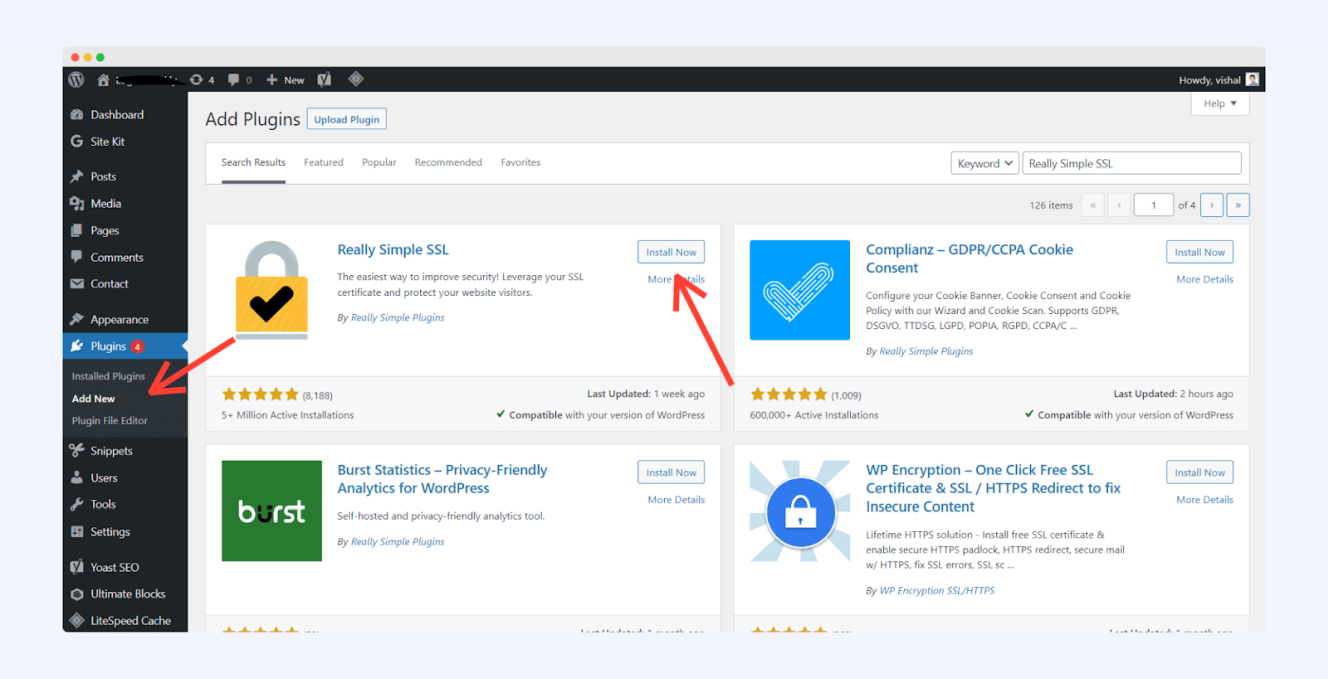The image size is (1328, 679).
Task: Click the WP Encryption blue lock thumbnail
Action: tap(800, 511)
